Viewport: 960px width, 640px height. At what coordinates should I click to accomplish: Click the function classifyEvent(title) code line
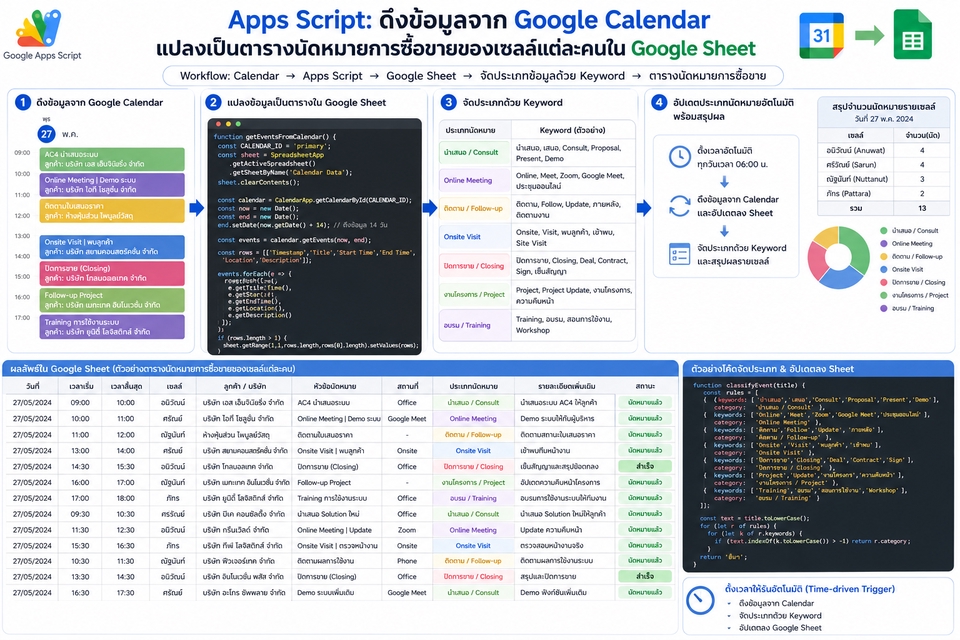749,385
